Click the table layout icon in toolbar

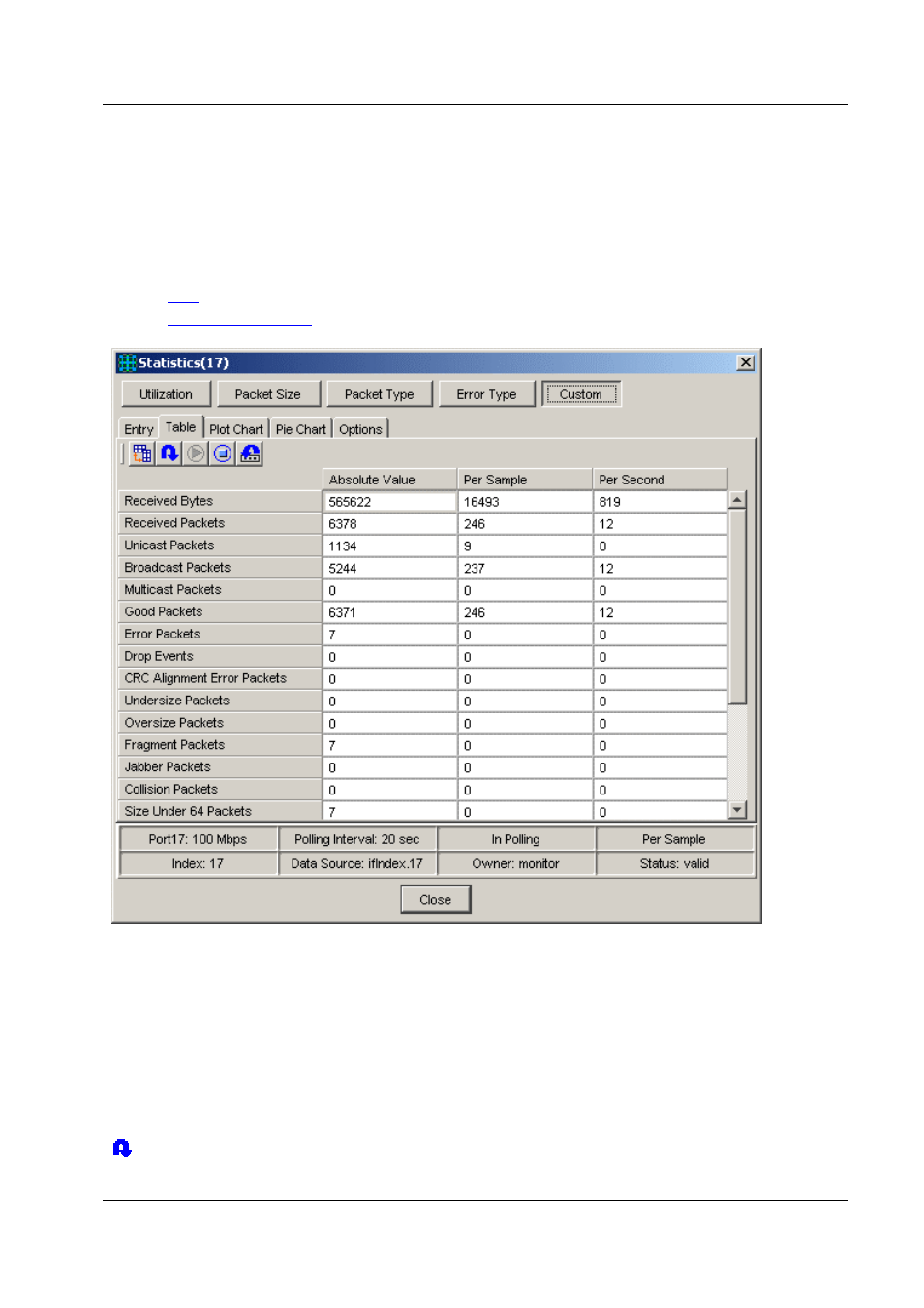142,453
